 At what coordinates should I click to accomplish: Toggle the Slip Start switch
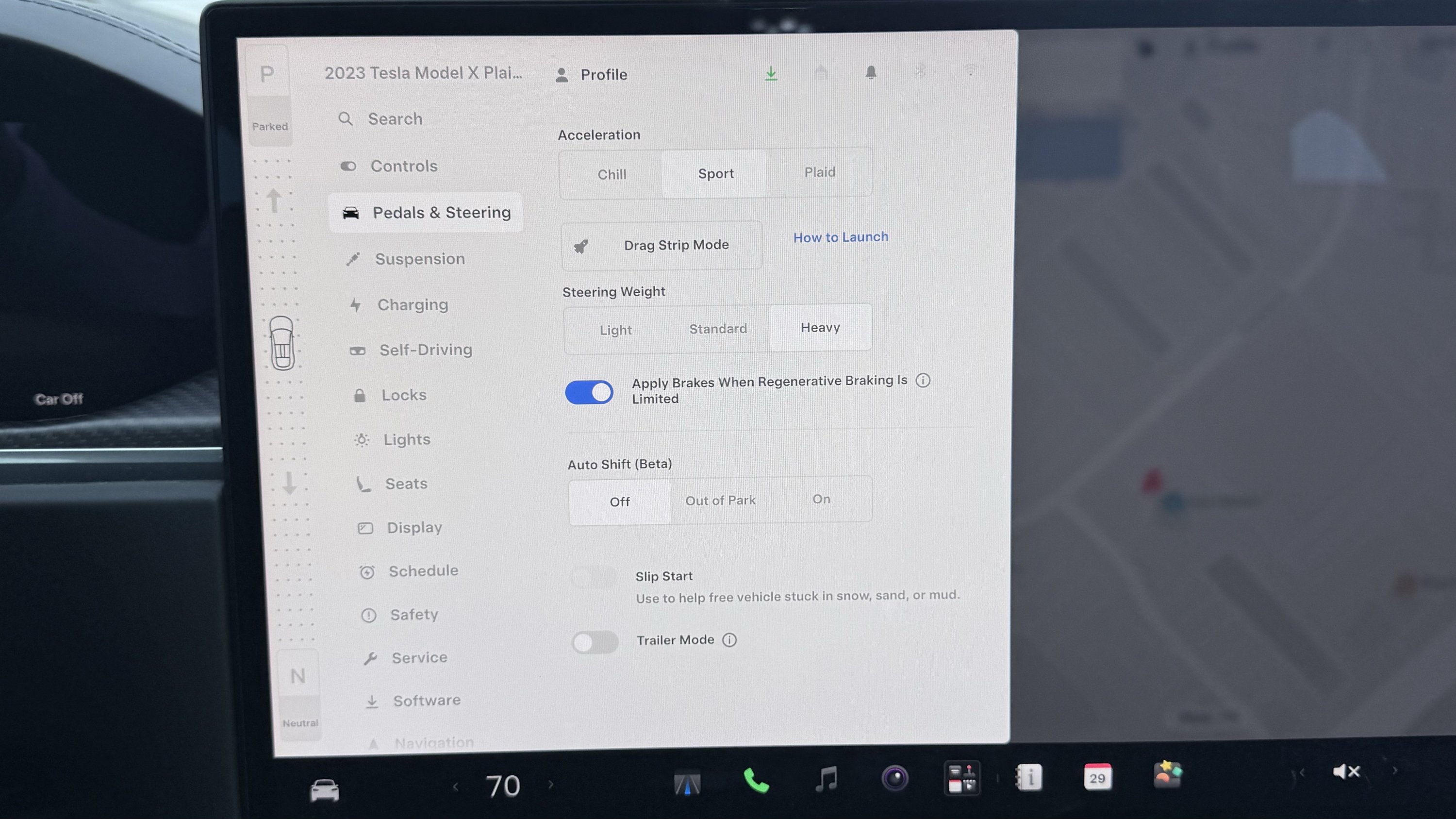tap(594, 578)
